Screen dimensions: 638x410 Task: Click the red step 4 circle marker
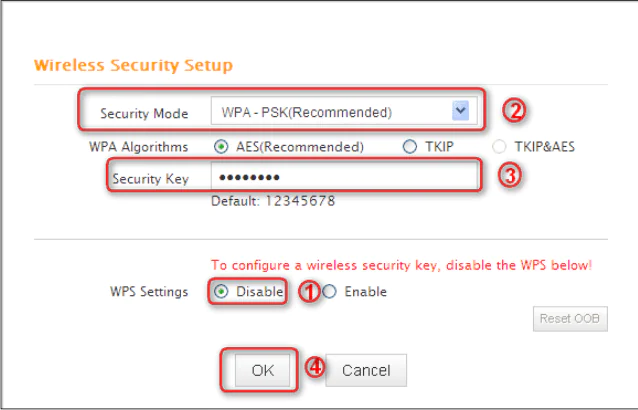315,368
